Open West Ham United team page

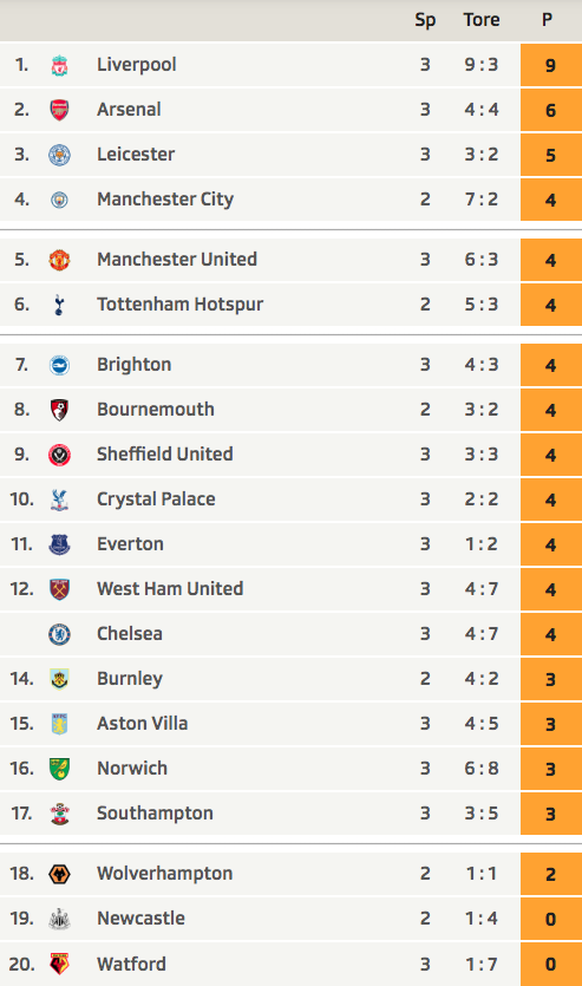(170, 589)
